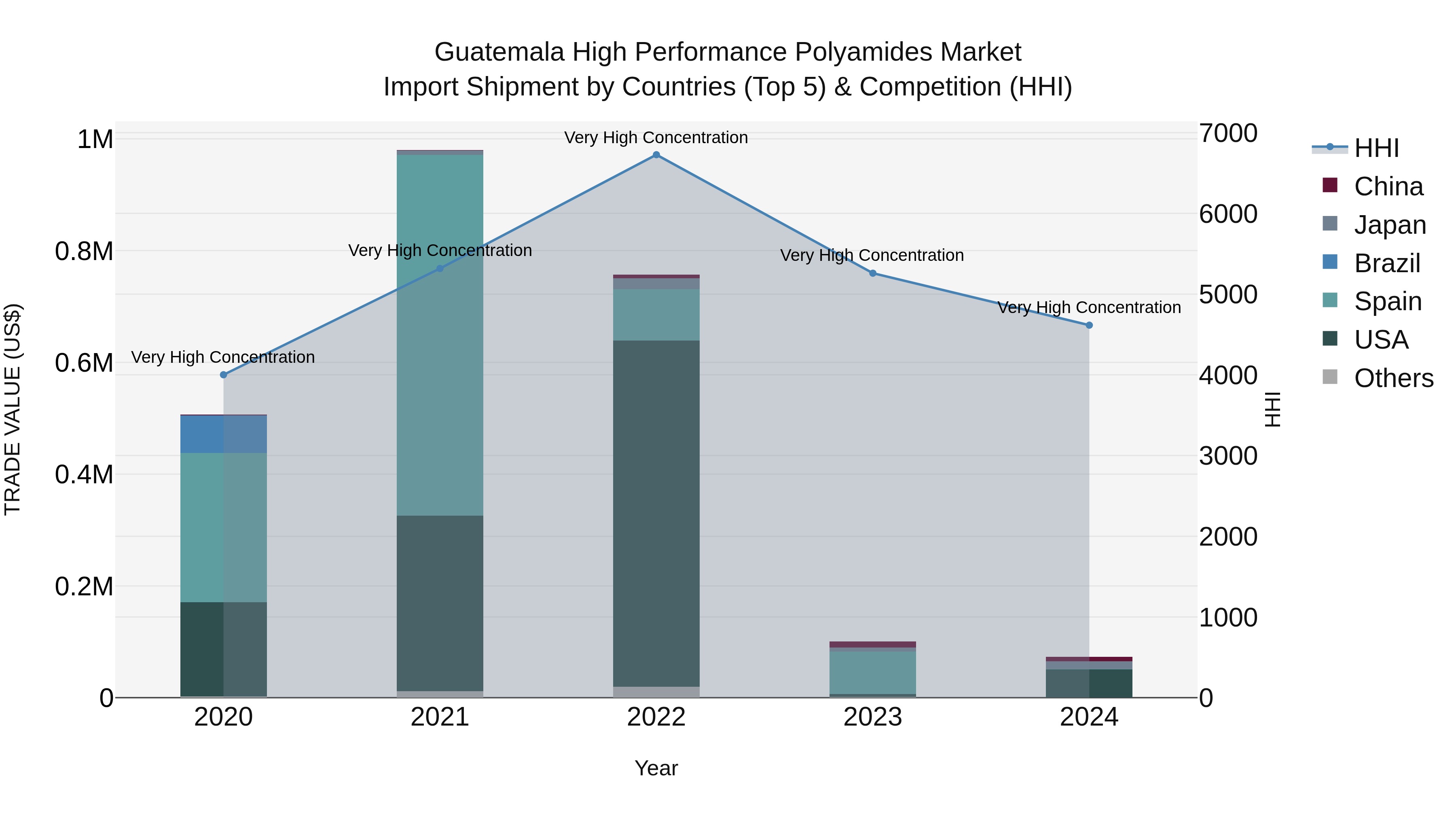Click the Spain segment of 2022 bar
Image resolution: width=1456 pixels, height=819 pixels.
click(656, 315)
